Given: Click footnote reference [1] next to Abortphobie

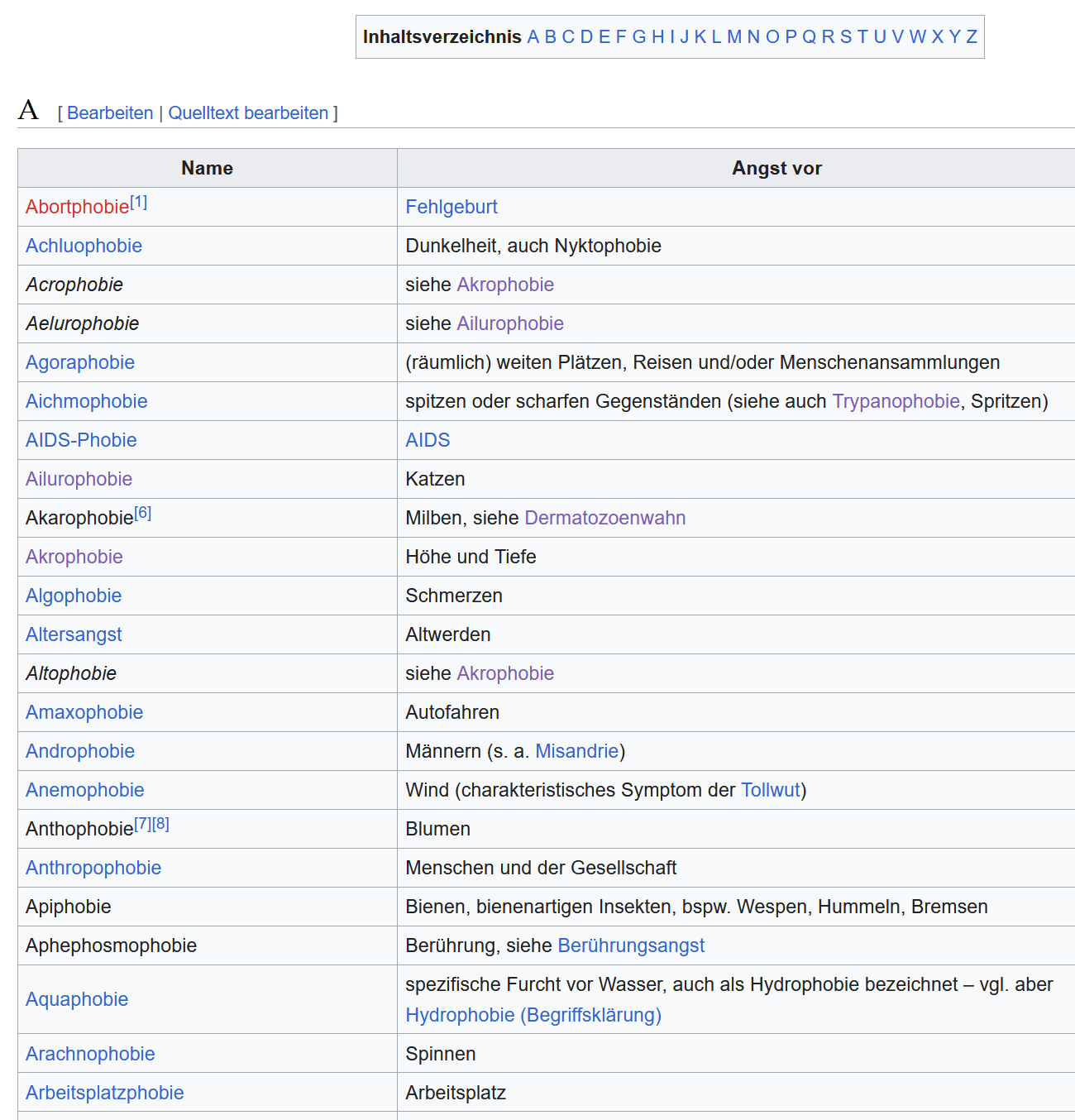Looking at the screenshot, I should pyautogui.click(x=139, y=202).
